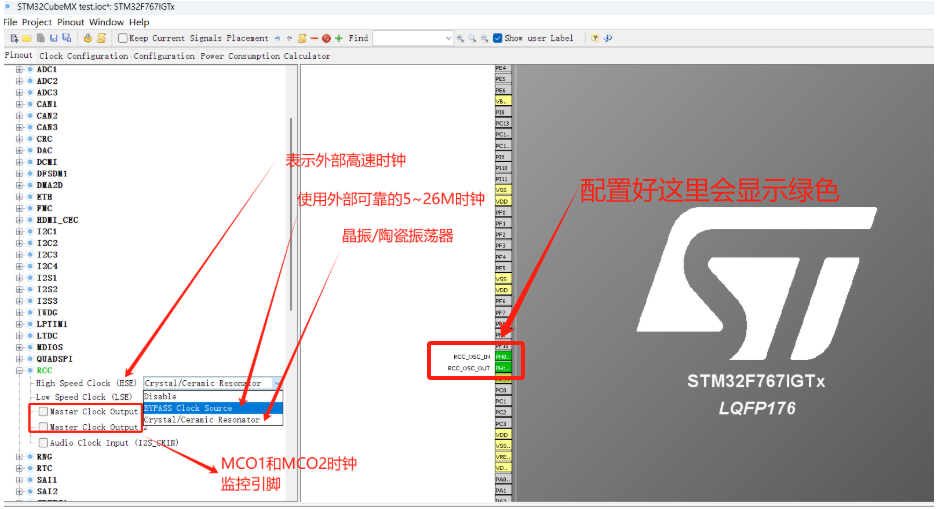Click the red round toolbar icon
The height and width of the screenshot is (509, 937).
point(326,38)
